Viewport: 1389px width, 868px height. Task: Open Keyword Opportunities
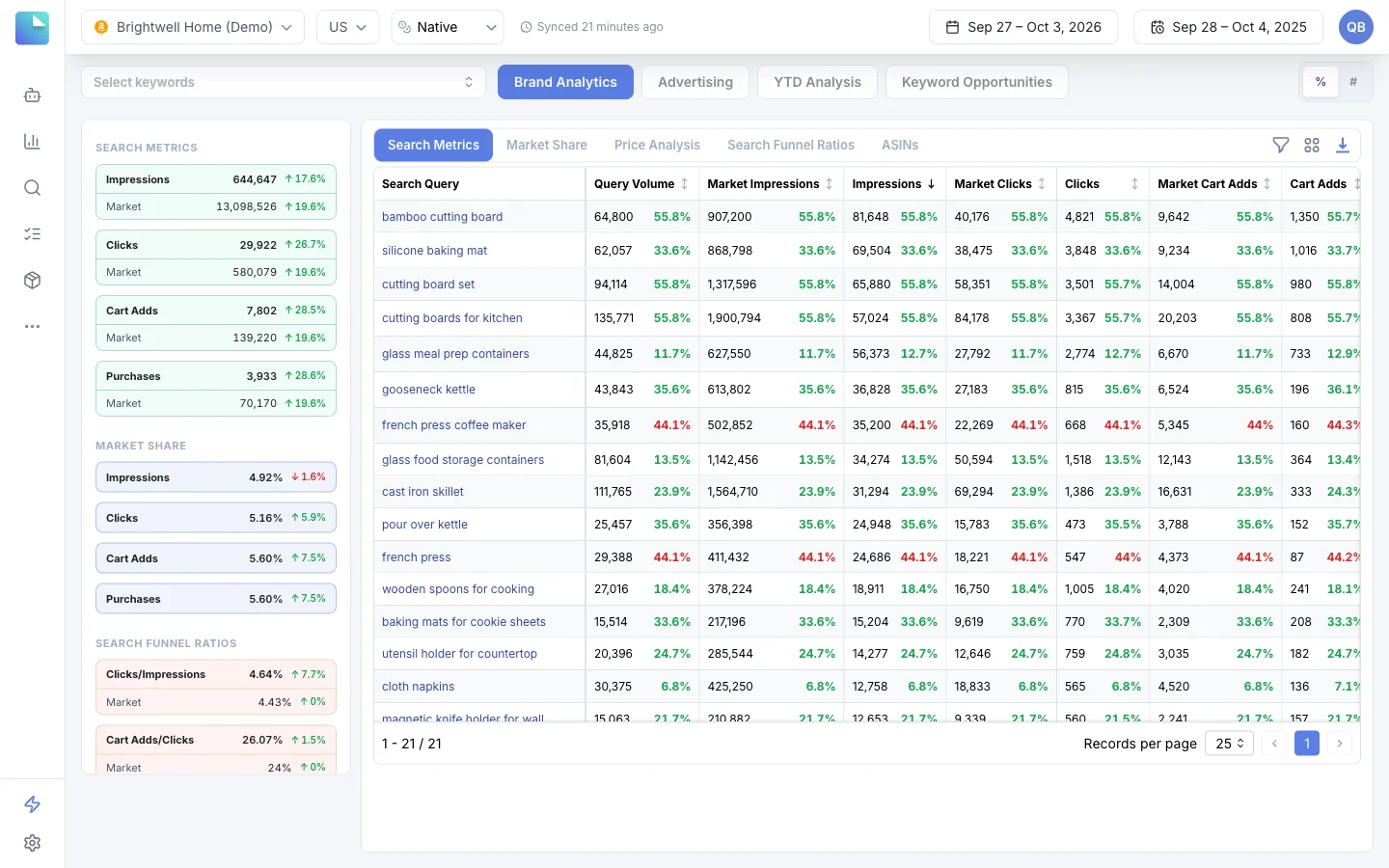click(977, 82)
